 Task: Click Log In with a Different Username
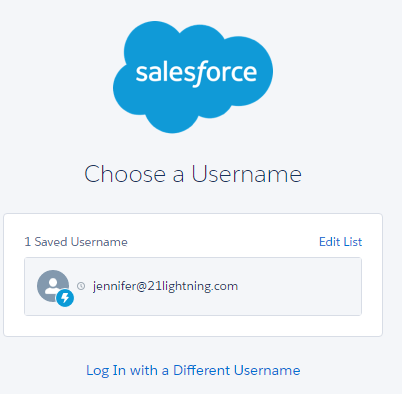[193, 370]
